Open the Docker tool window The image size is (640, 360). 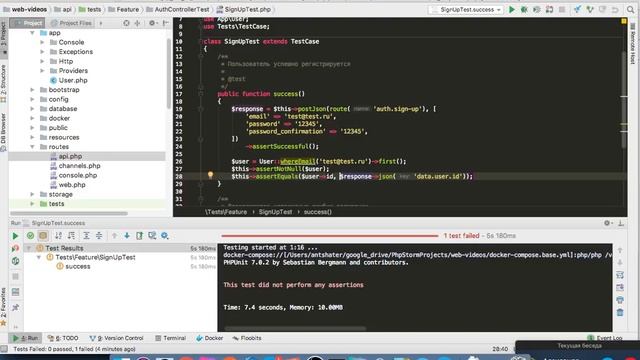click(209, 338)
